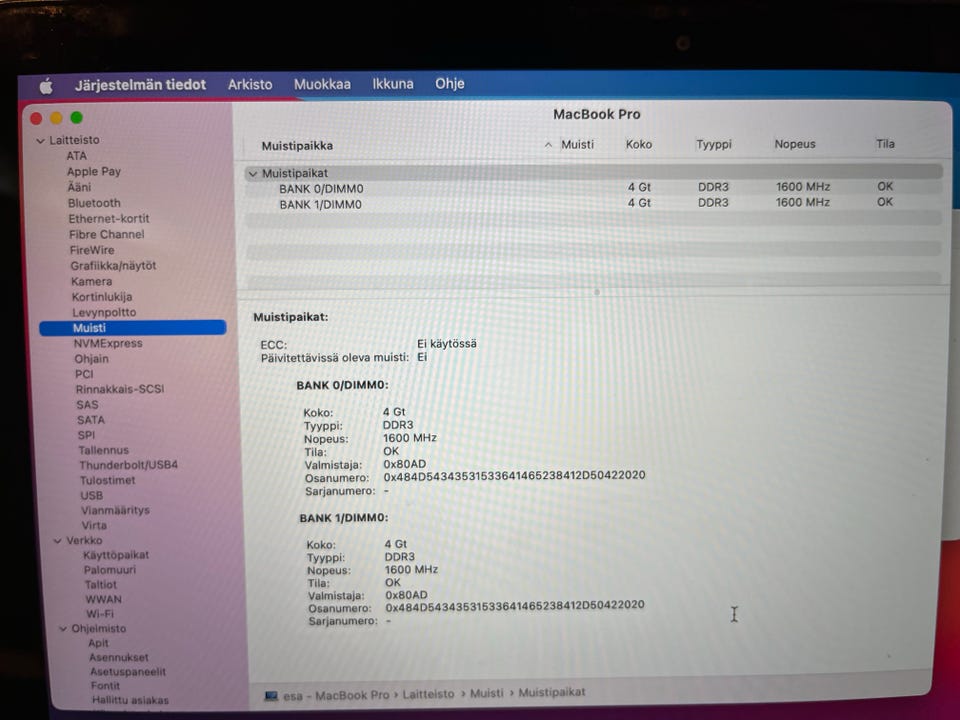
Task: Click Muisti in the path bar
Action: click(x=487, y=693)
